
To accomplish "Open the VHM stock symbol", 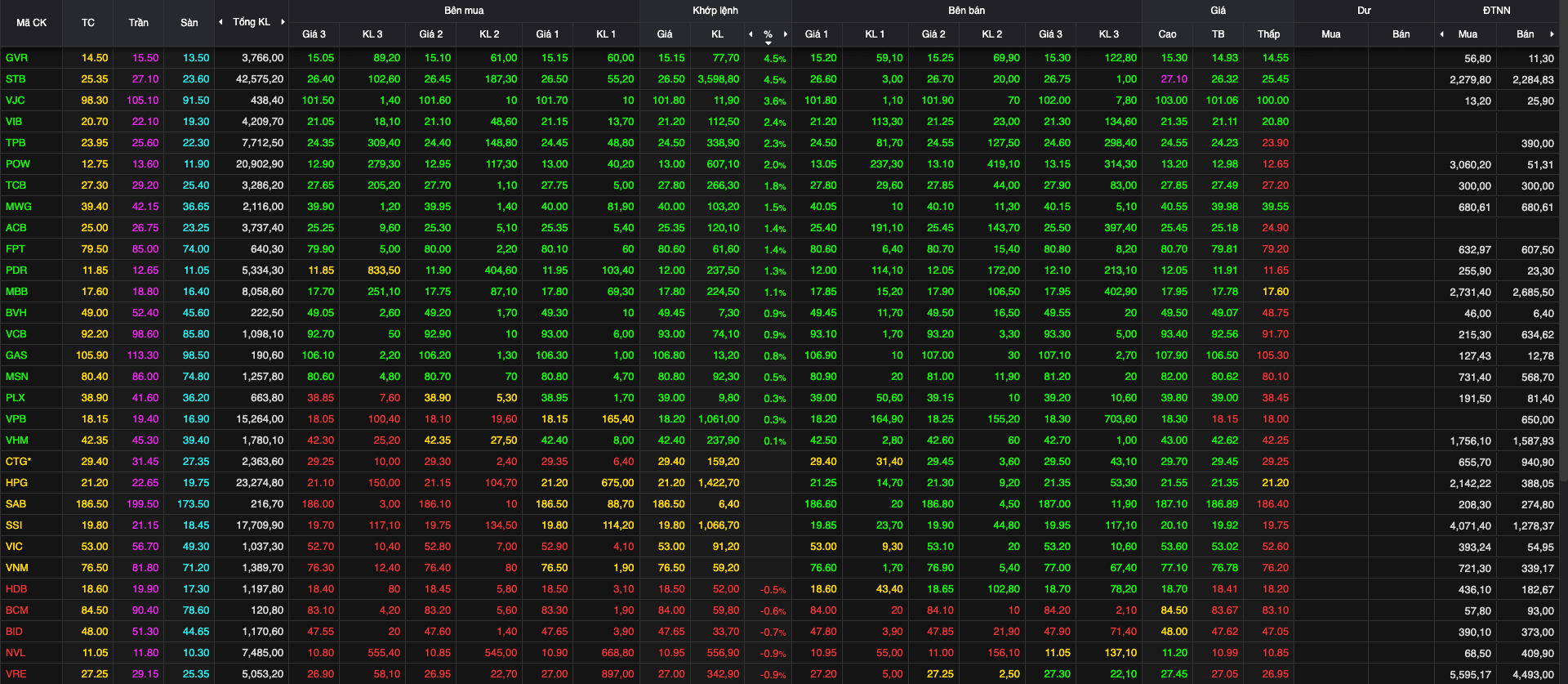I will (16, 440).
